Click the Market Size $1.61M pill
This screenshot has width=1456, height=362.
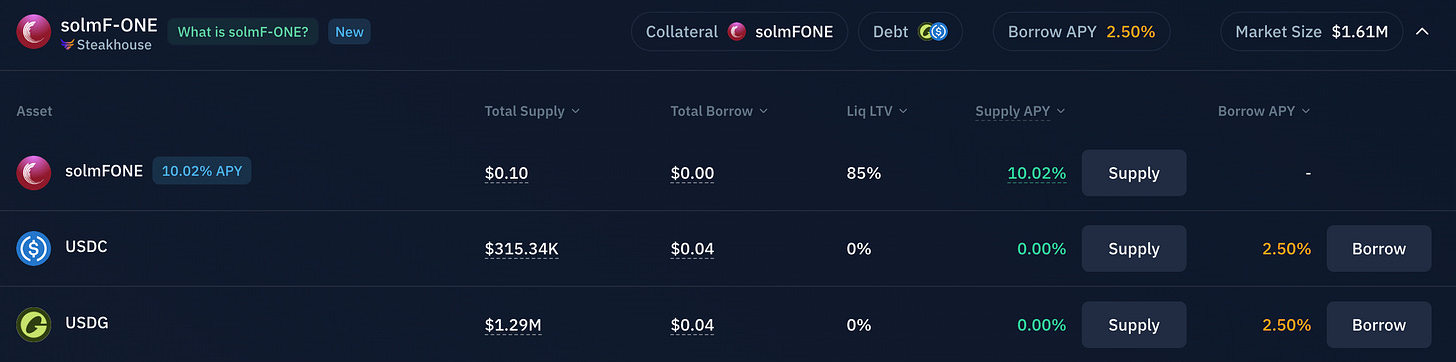tap(1312, 32)
